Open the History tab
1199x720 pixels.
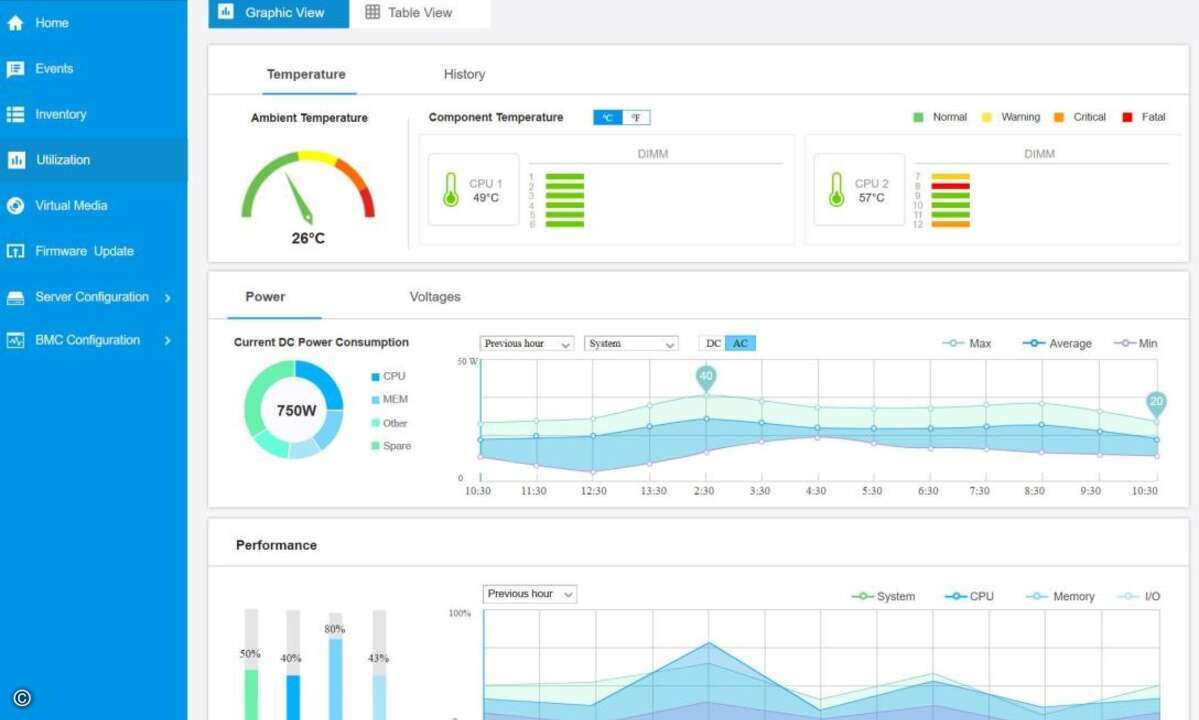click(x=464, y=74)
